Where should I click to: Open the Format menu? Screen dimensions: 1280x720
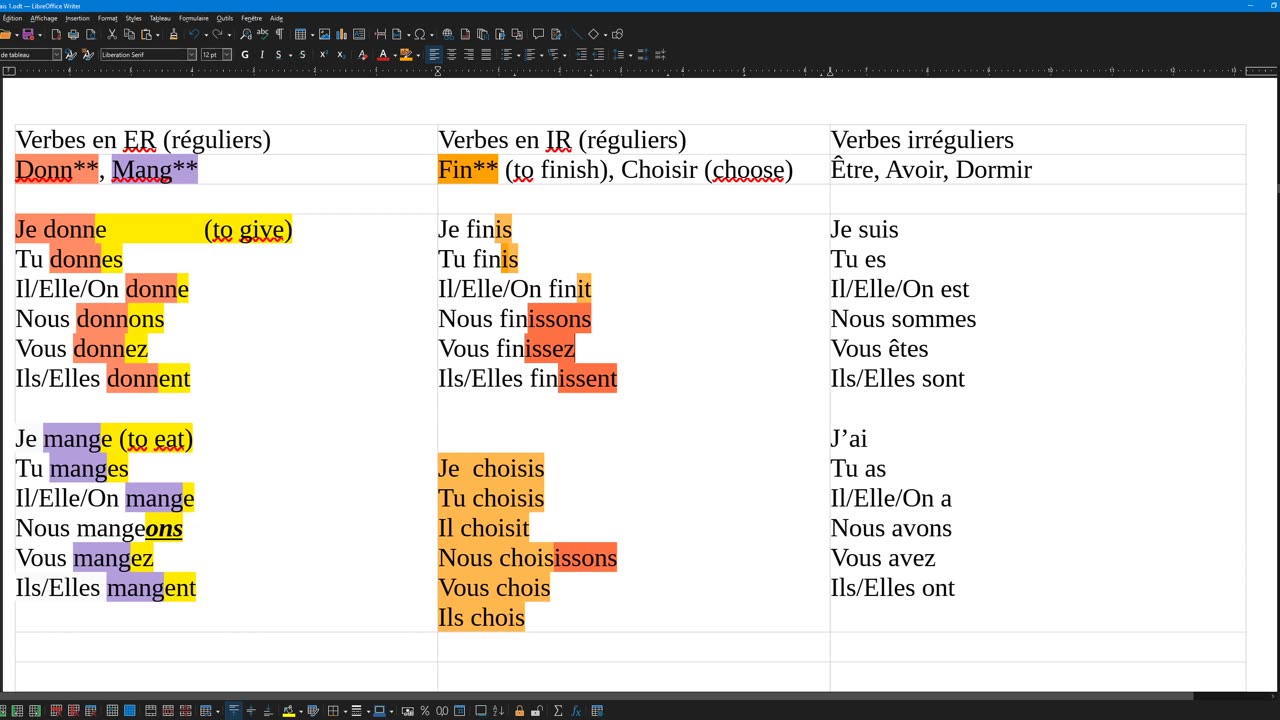107,18
